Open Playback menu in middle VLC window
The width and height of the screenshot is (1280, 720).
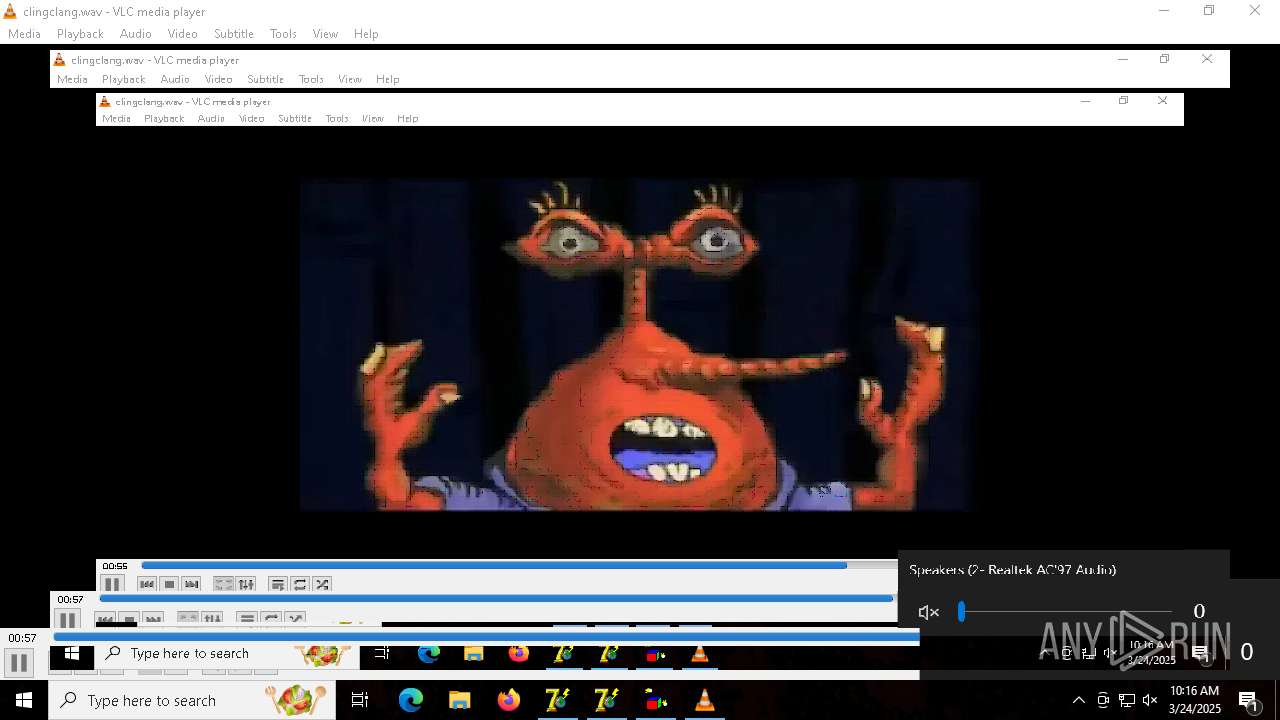[x=124, y=79]
